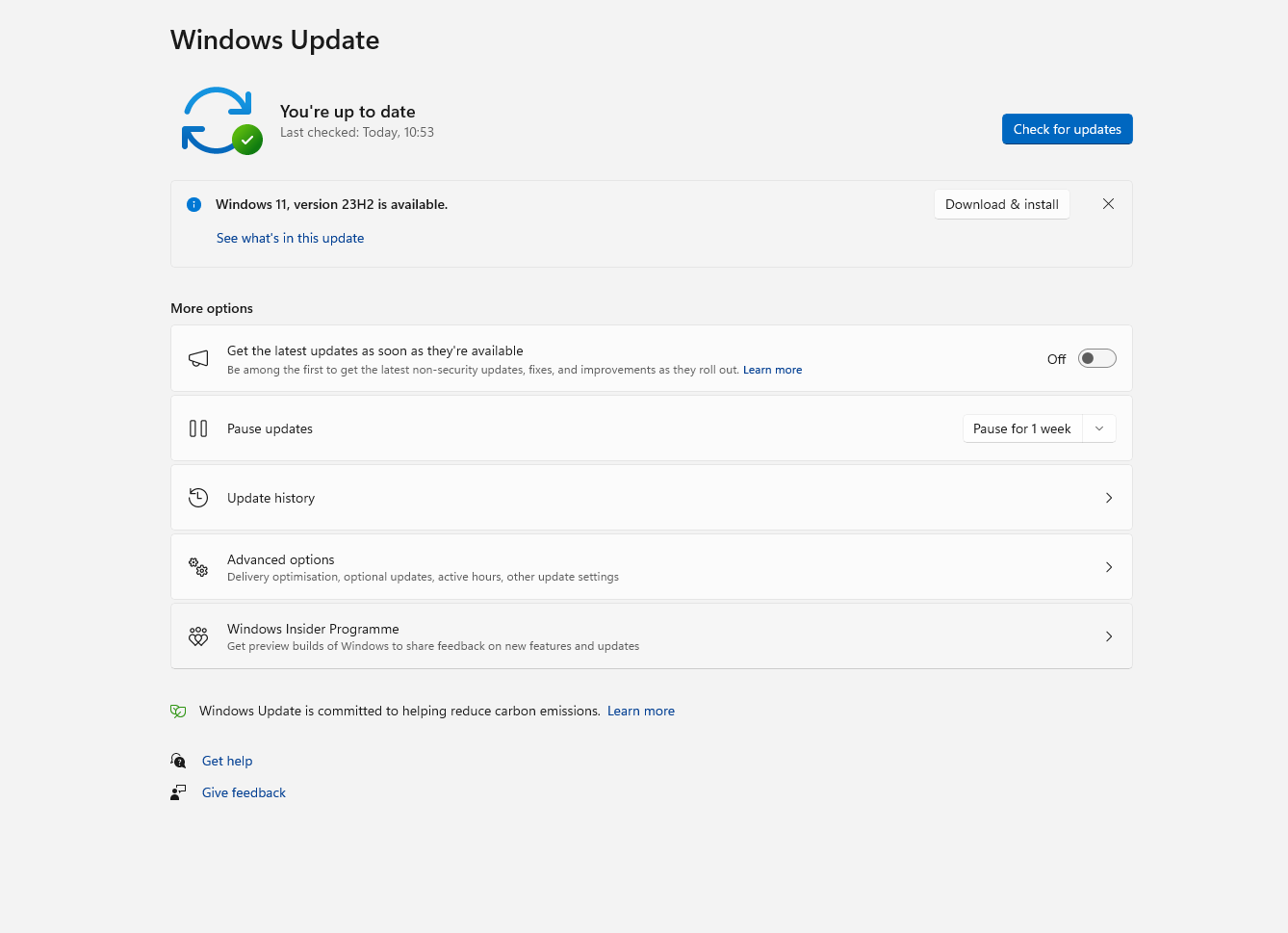Toggle Get the latest updates switch on
Image resolution: width=1288 pixels, height=933 pixels.
click(1096, 358)
